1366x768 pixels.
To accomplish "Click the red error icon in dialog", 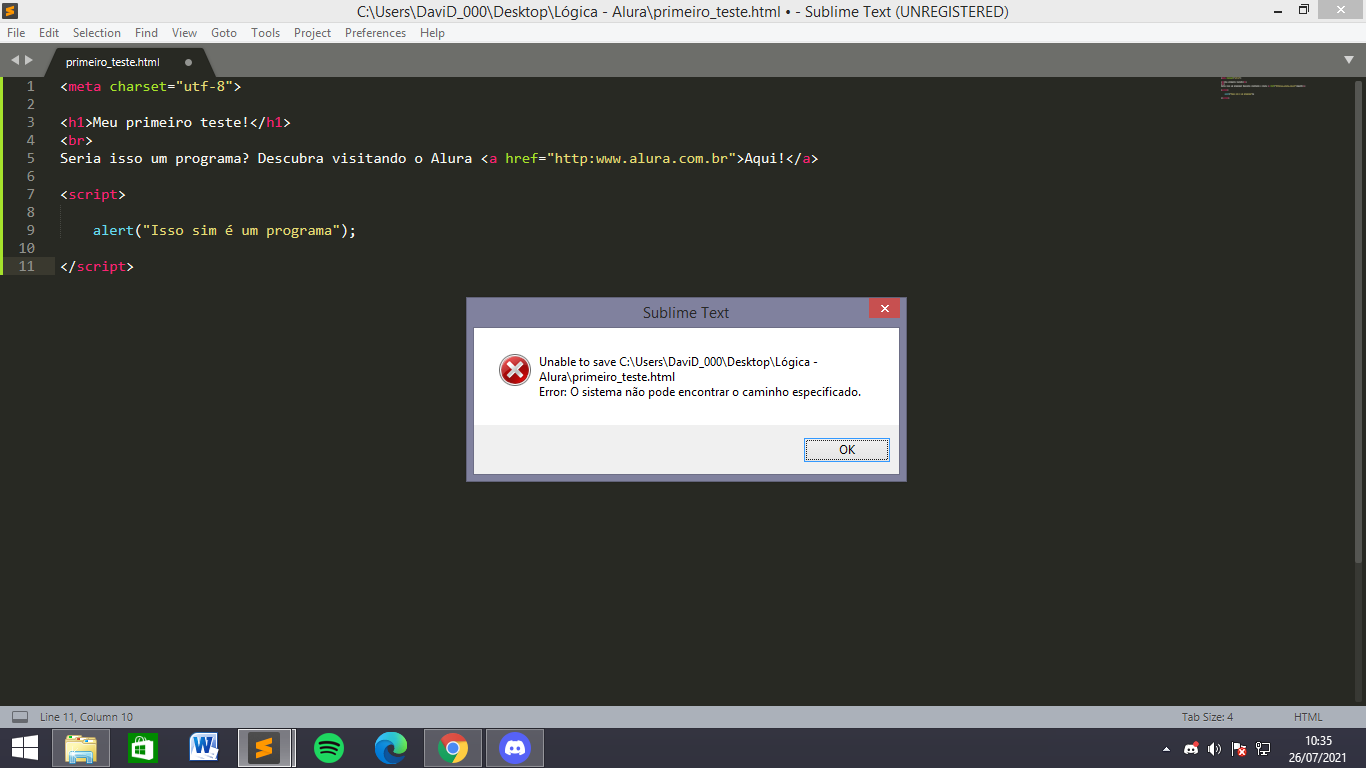I will (515, 370).
